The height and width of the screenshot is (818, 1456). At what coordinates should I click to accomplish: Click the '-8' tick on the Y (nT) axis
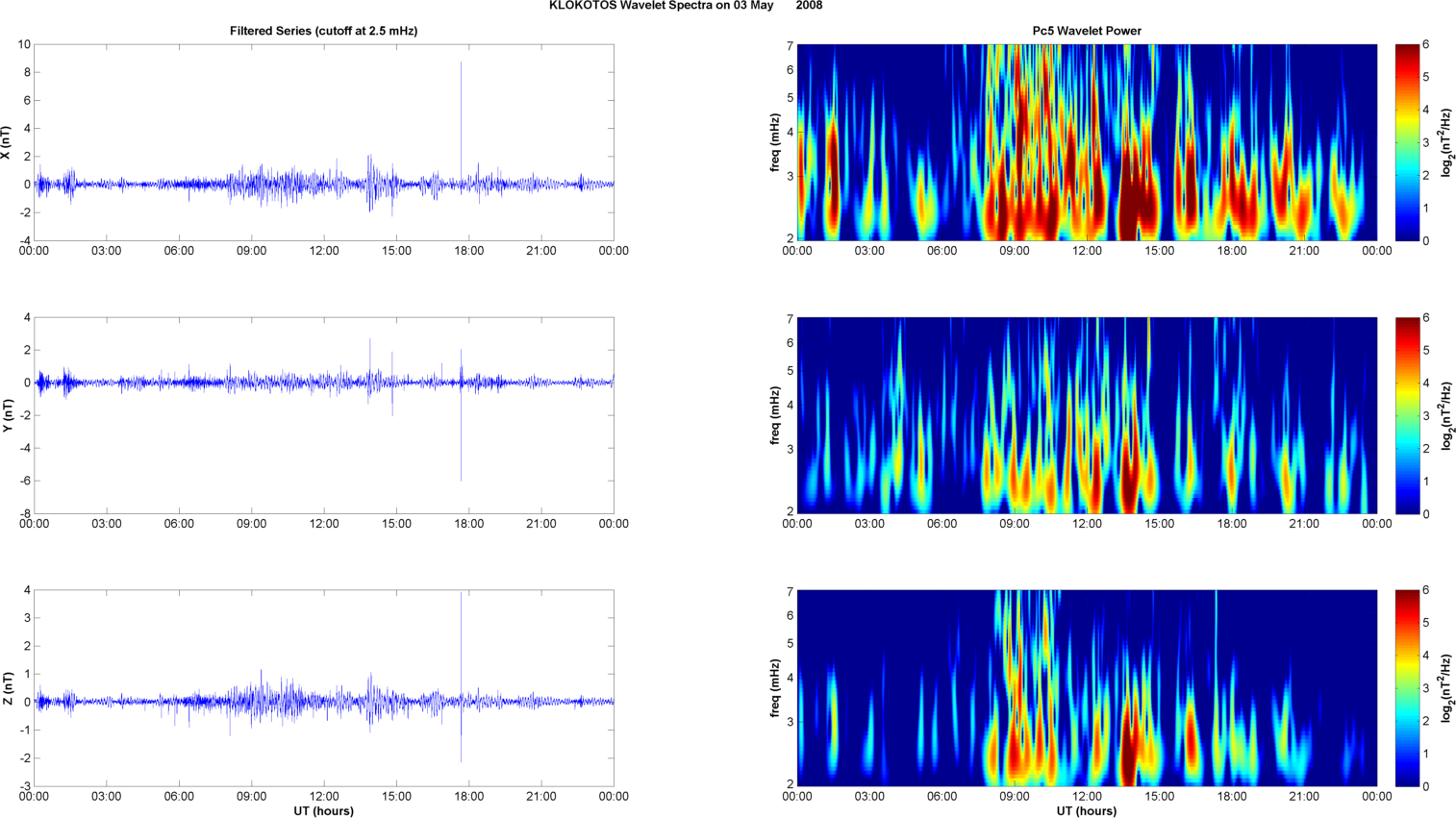24,514
